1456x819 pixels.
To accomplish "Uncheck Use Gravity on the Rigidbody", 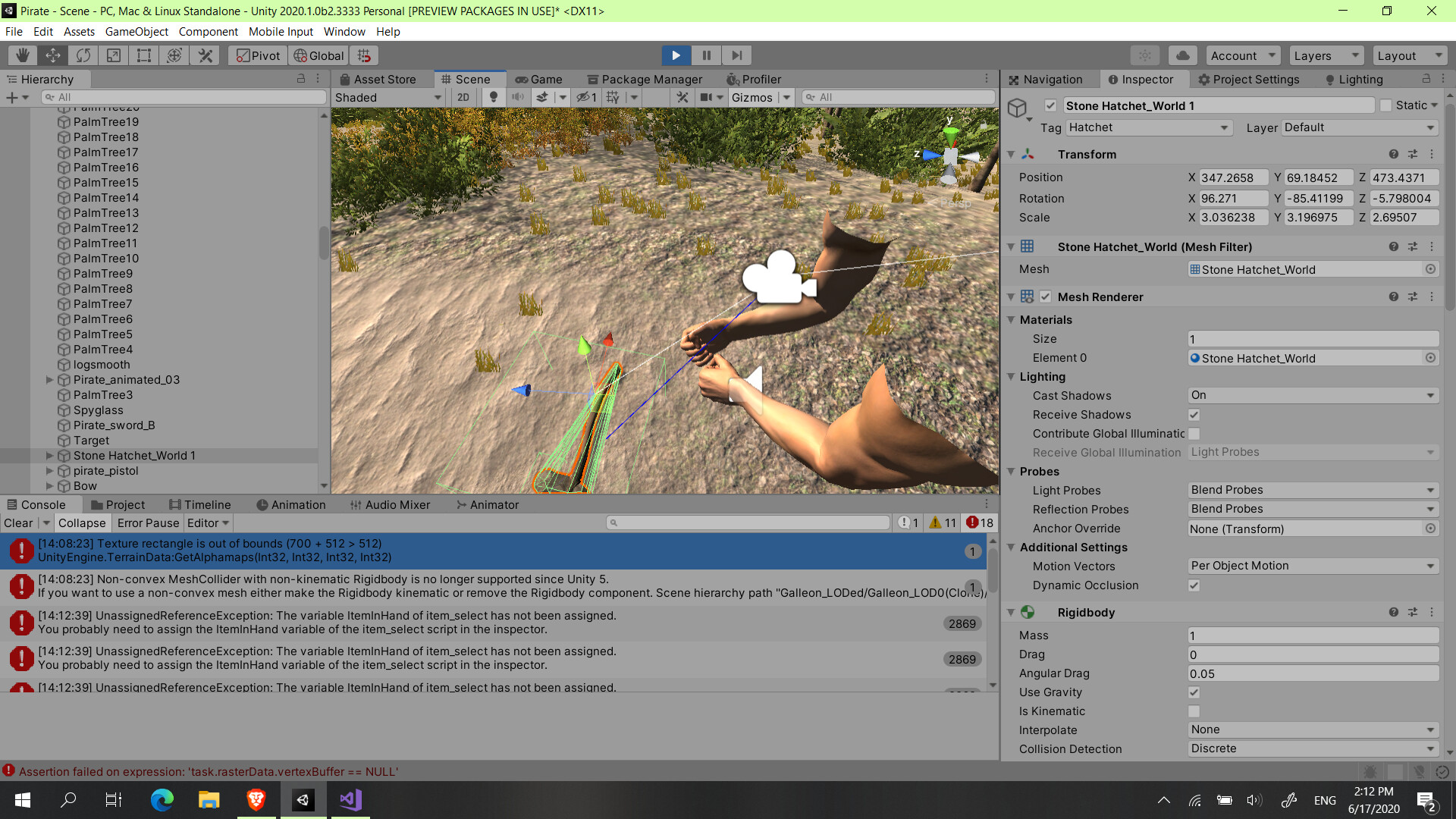I will pos(1194,692).
